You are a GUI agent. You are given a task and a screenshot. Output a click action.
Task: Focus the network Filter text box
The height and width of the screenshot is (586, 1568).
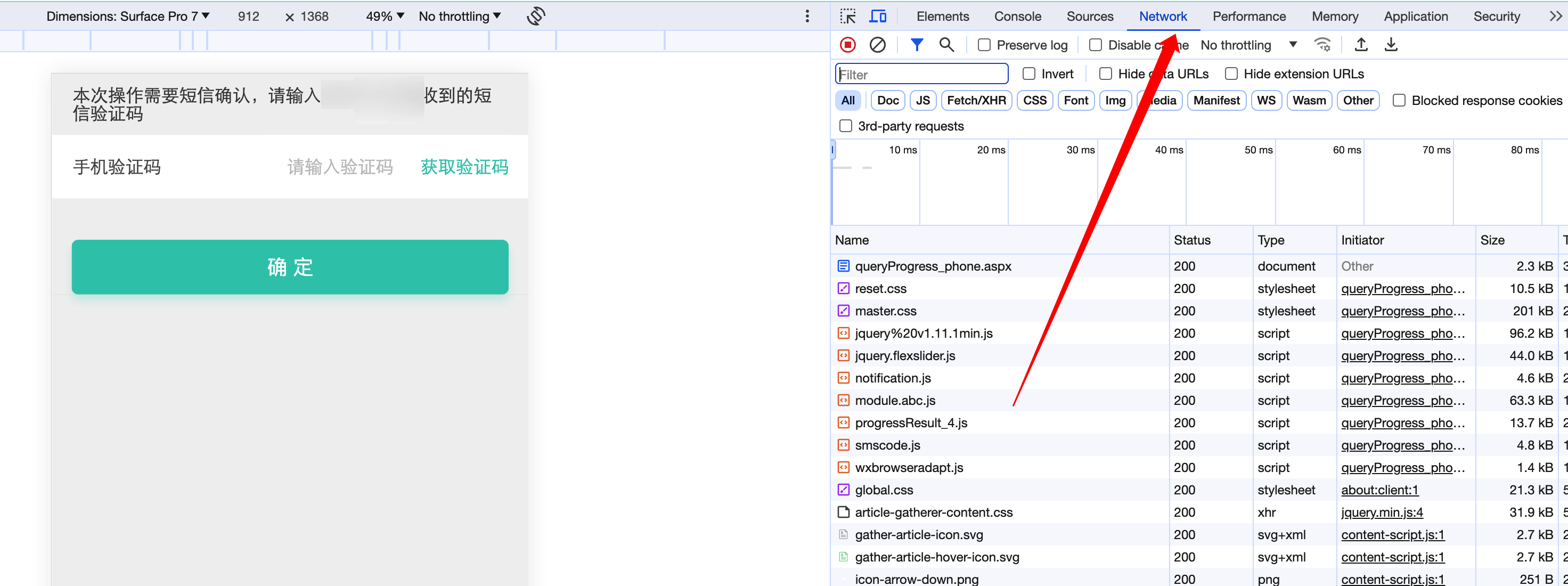pos(921,75)
